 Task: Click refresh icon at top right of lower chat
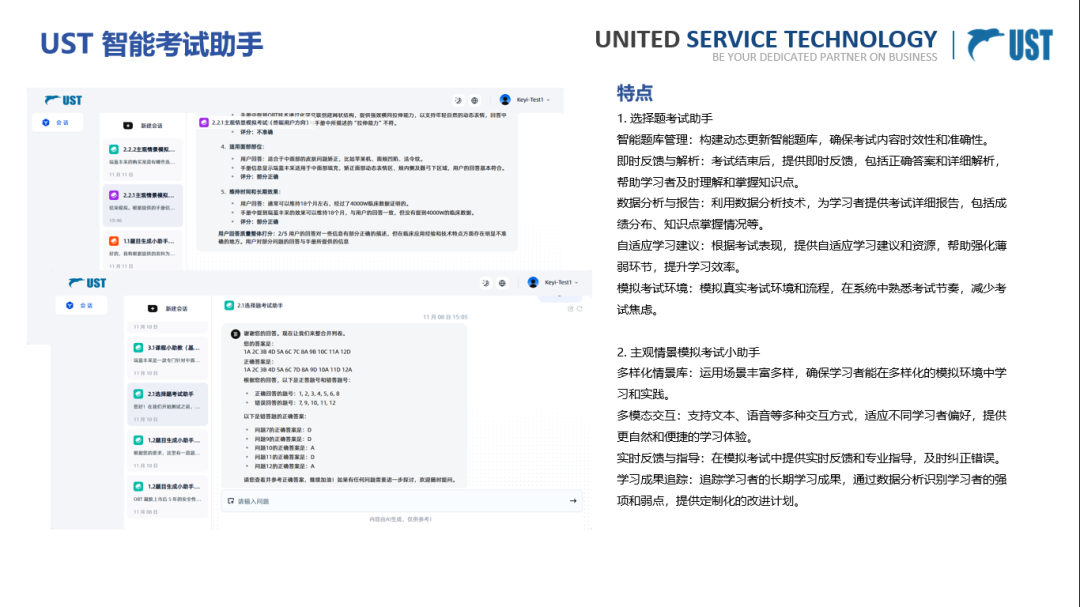click(580, 309)
